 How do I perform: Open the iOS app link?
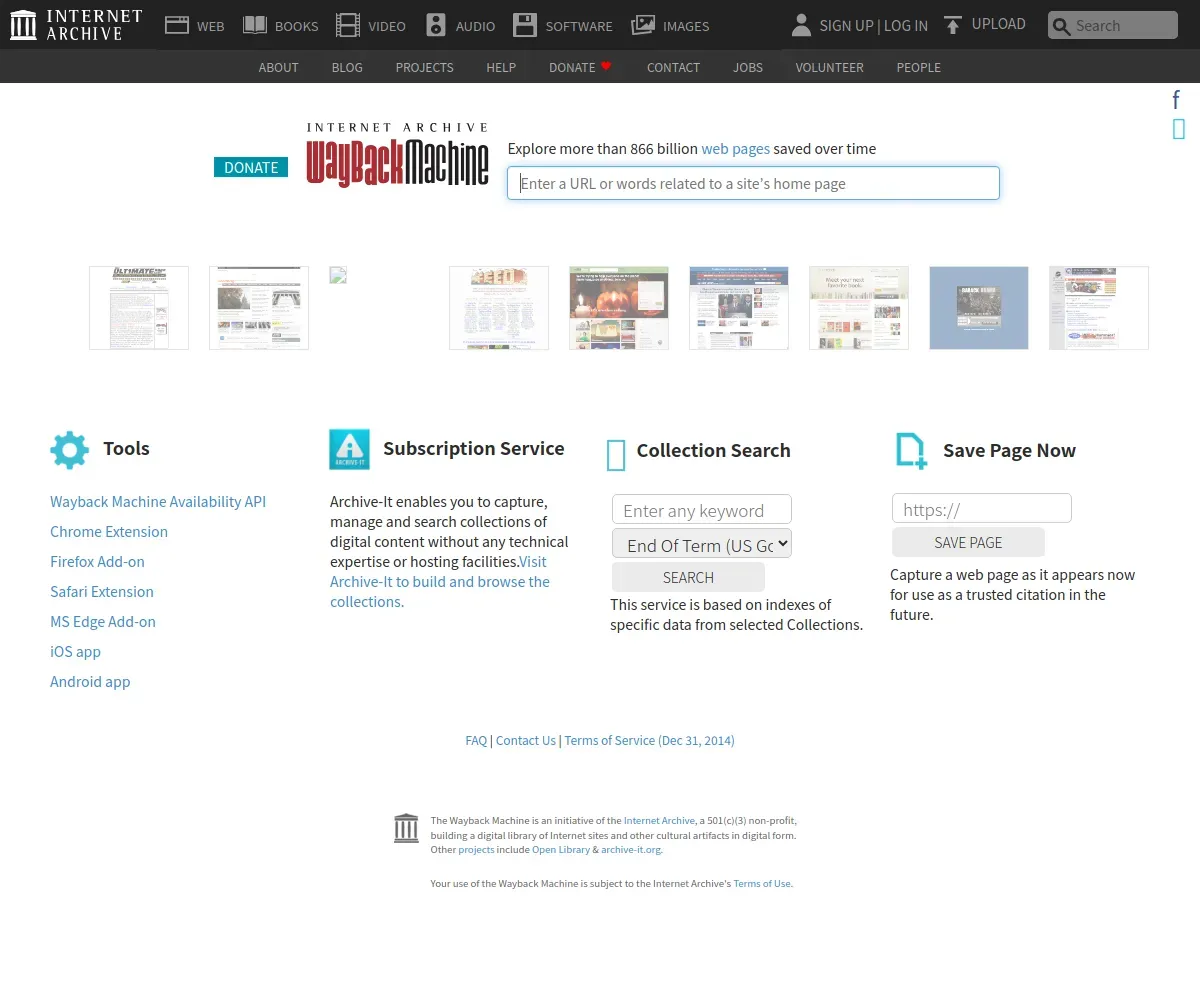pyautogui.click(x=75, y=651)
